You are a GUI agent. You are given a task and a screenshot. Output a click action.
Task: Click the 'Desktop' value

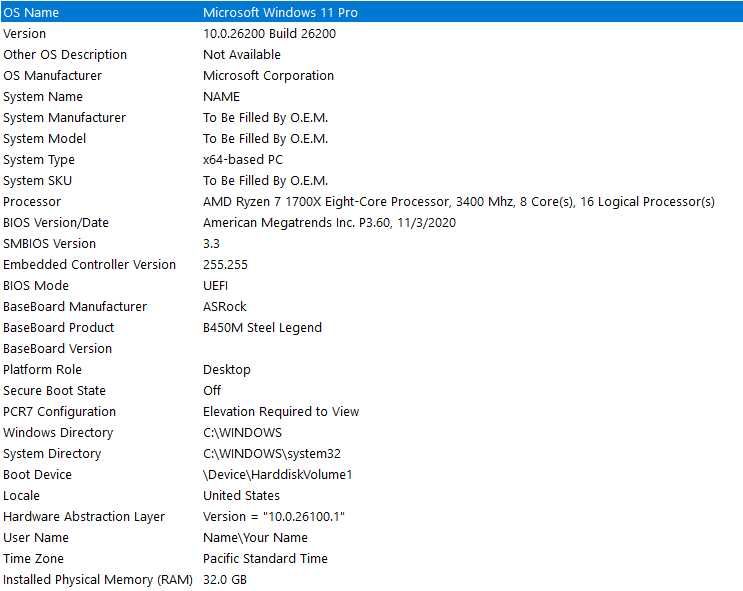pyautogui.click(x=227, y=370)
